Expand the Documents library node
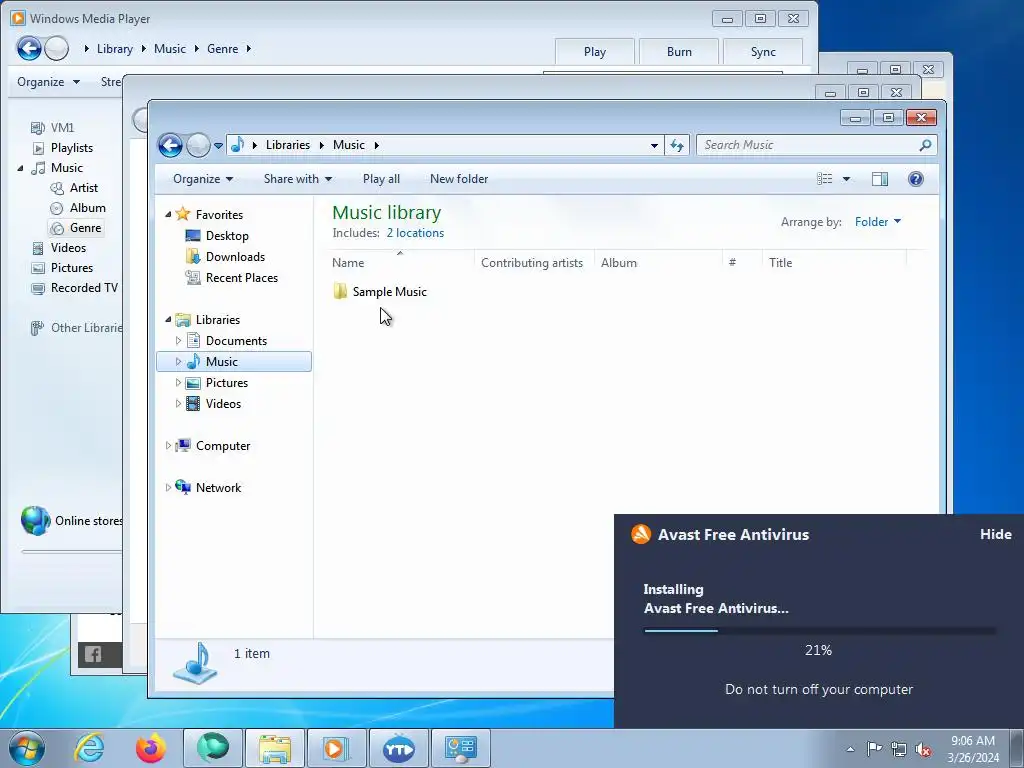Screen dimensions: 1024x768 point(178,341)
